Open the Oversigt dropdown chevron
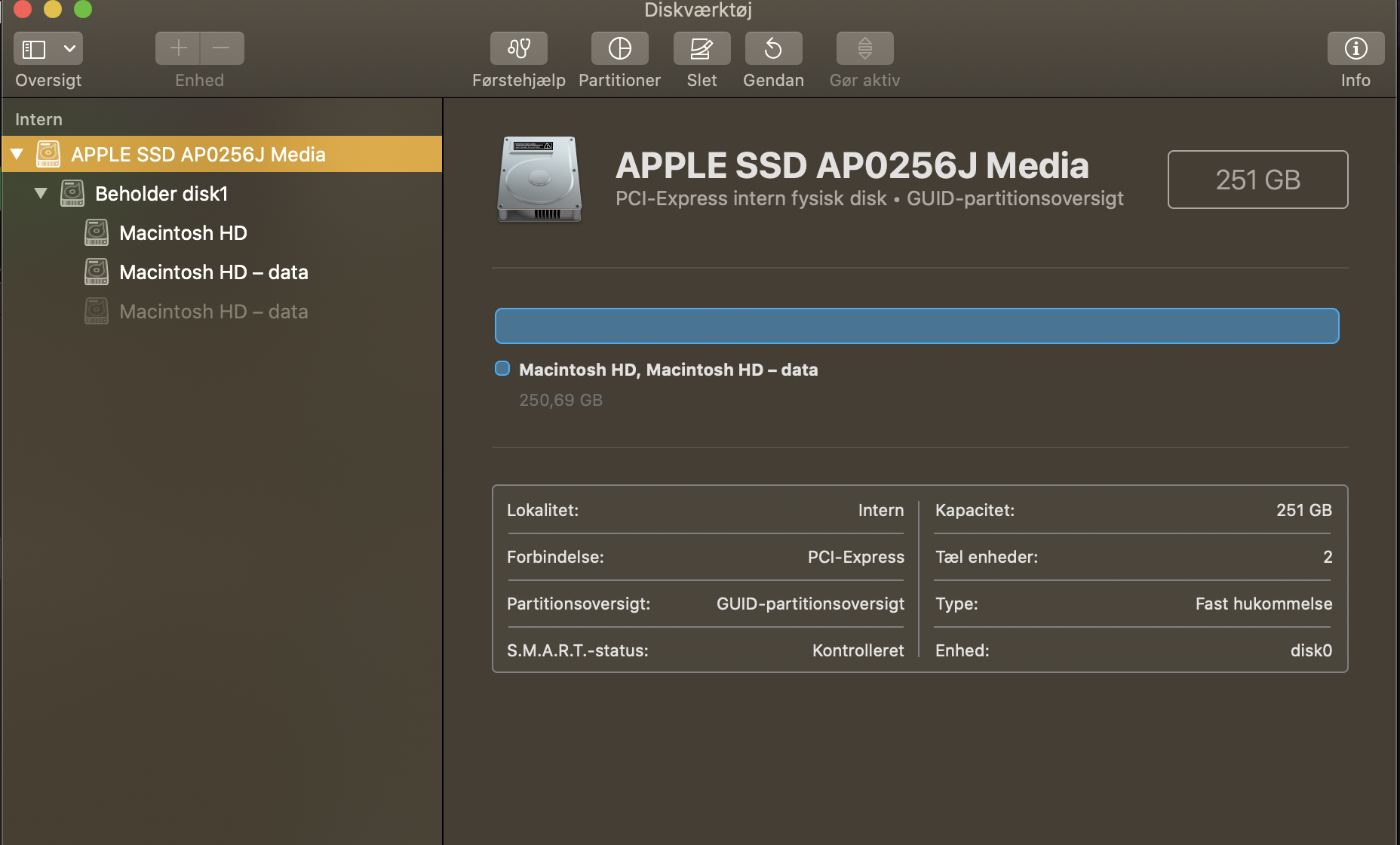Viewport: 1400px width, 845px height. (69, 49)
